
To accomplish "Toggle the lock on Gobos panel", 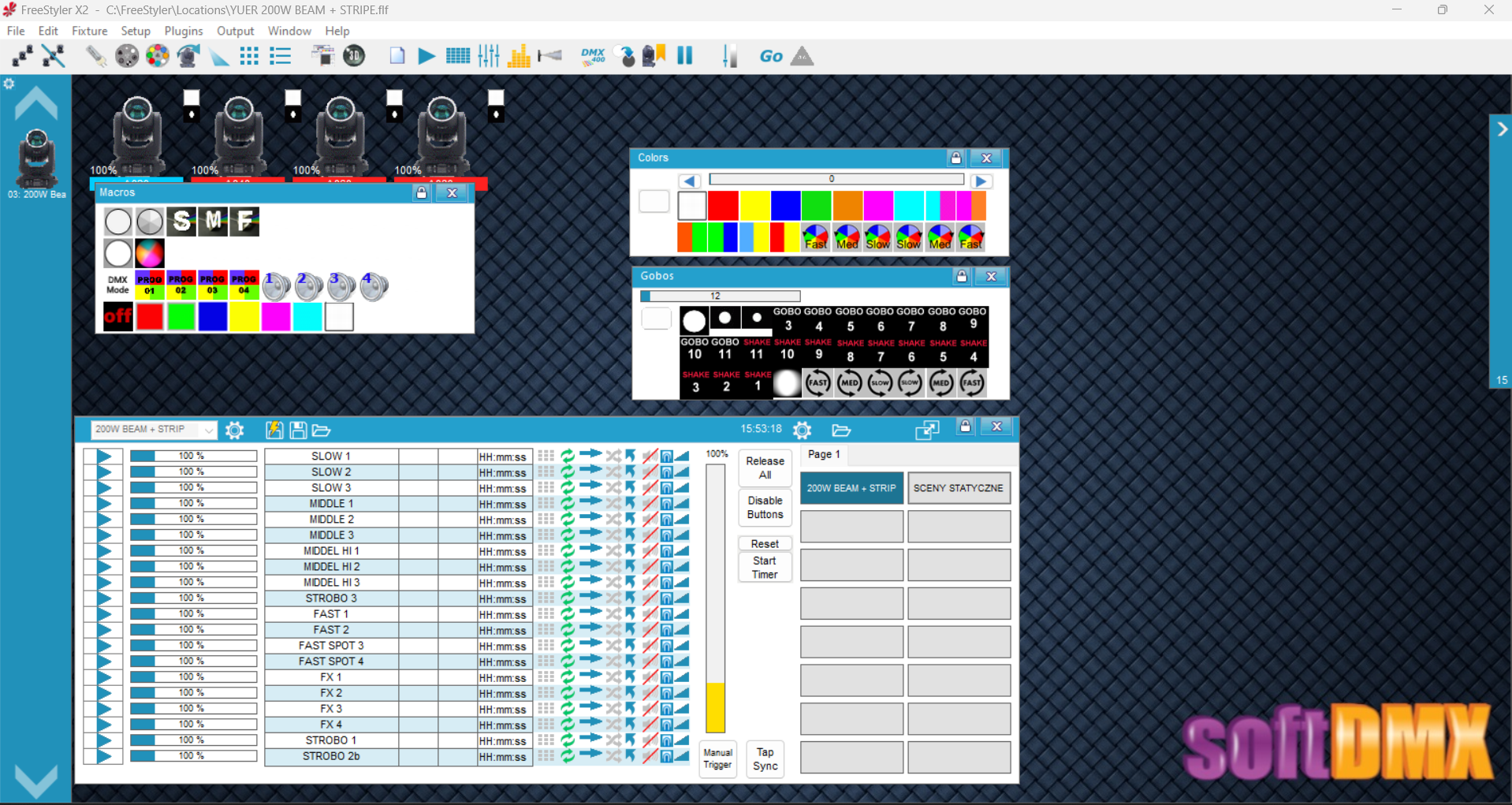I will point(961,276).
